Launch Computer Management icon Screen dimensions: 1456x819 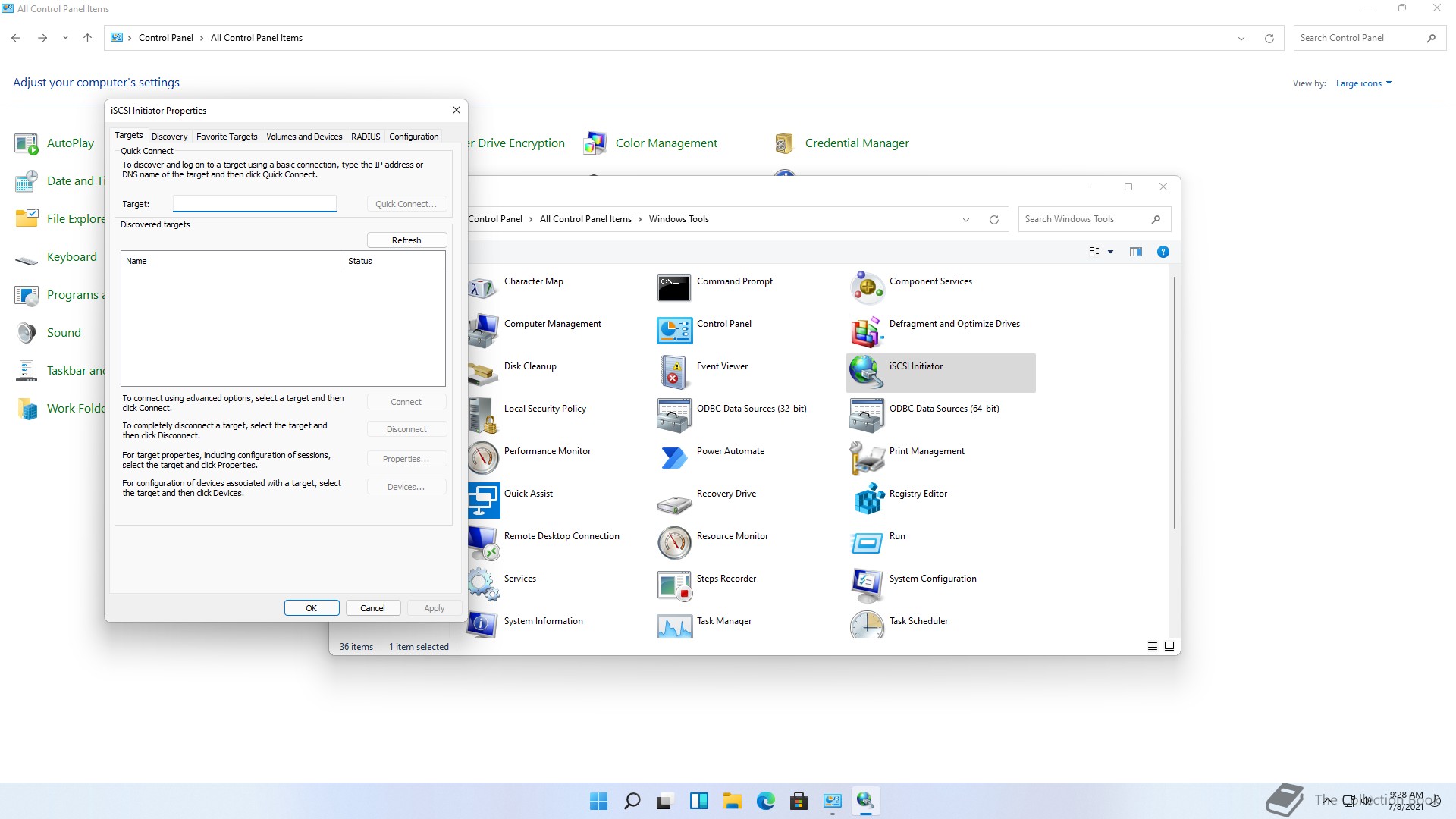point(483,331)
